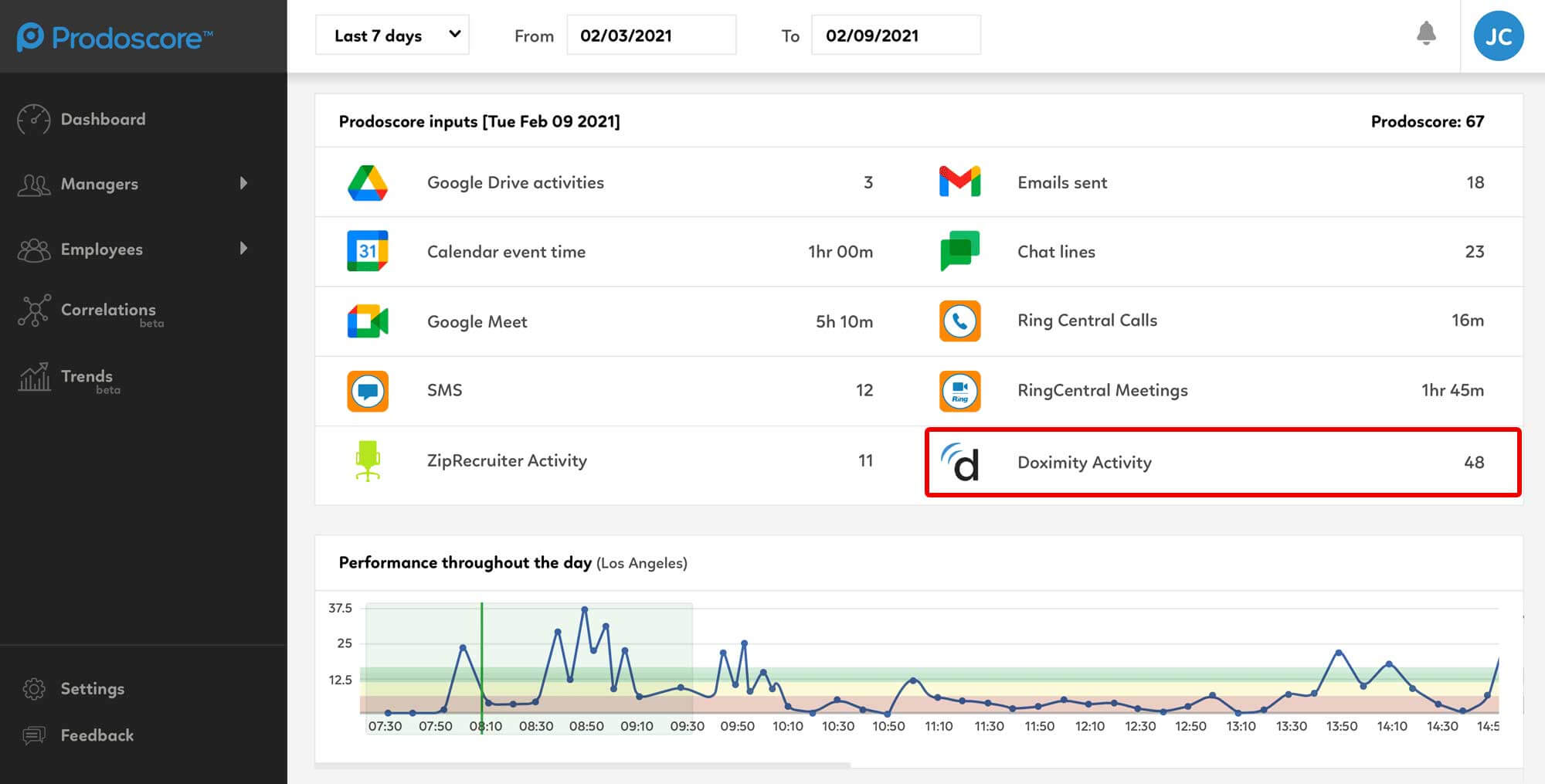The width and height of the screenshot is (1545, 784).
Task: Select Google Meet label
Action: pyautogui.click(x=477, y=321)
